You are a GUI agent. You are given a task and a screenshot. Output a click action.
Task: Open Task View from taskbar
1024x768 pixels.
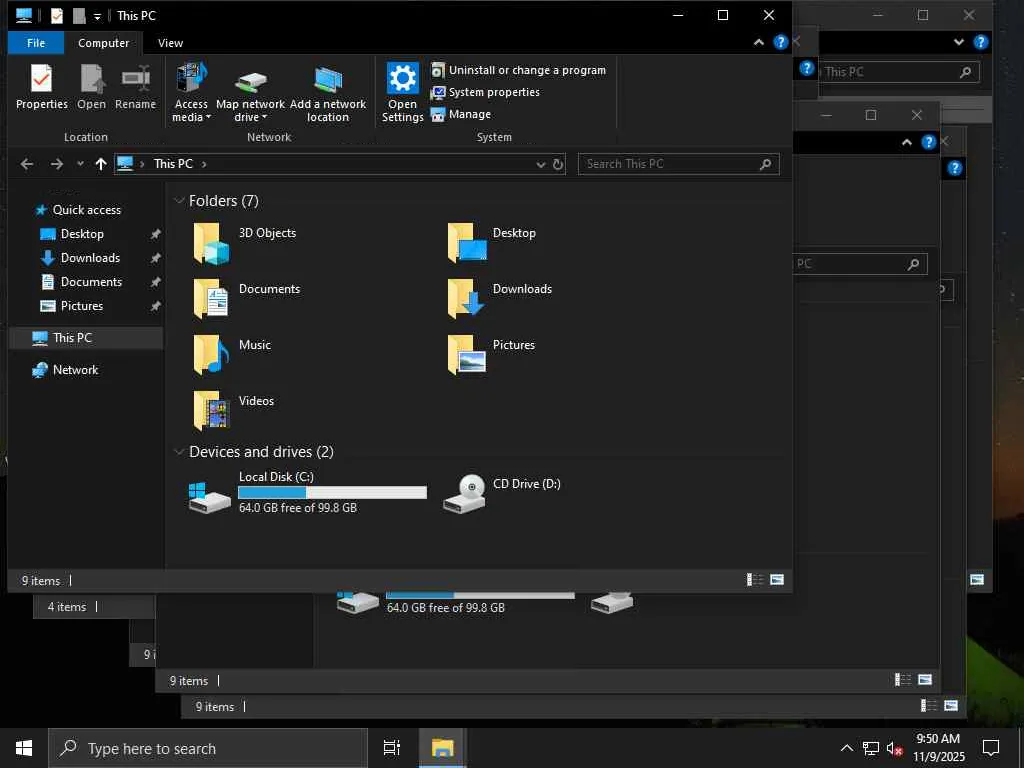coord(392,748)
